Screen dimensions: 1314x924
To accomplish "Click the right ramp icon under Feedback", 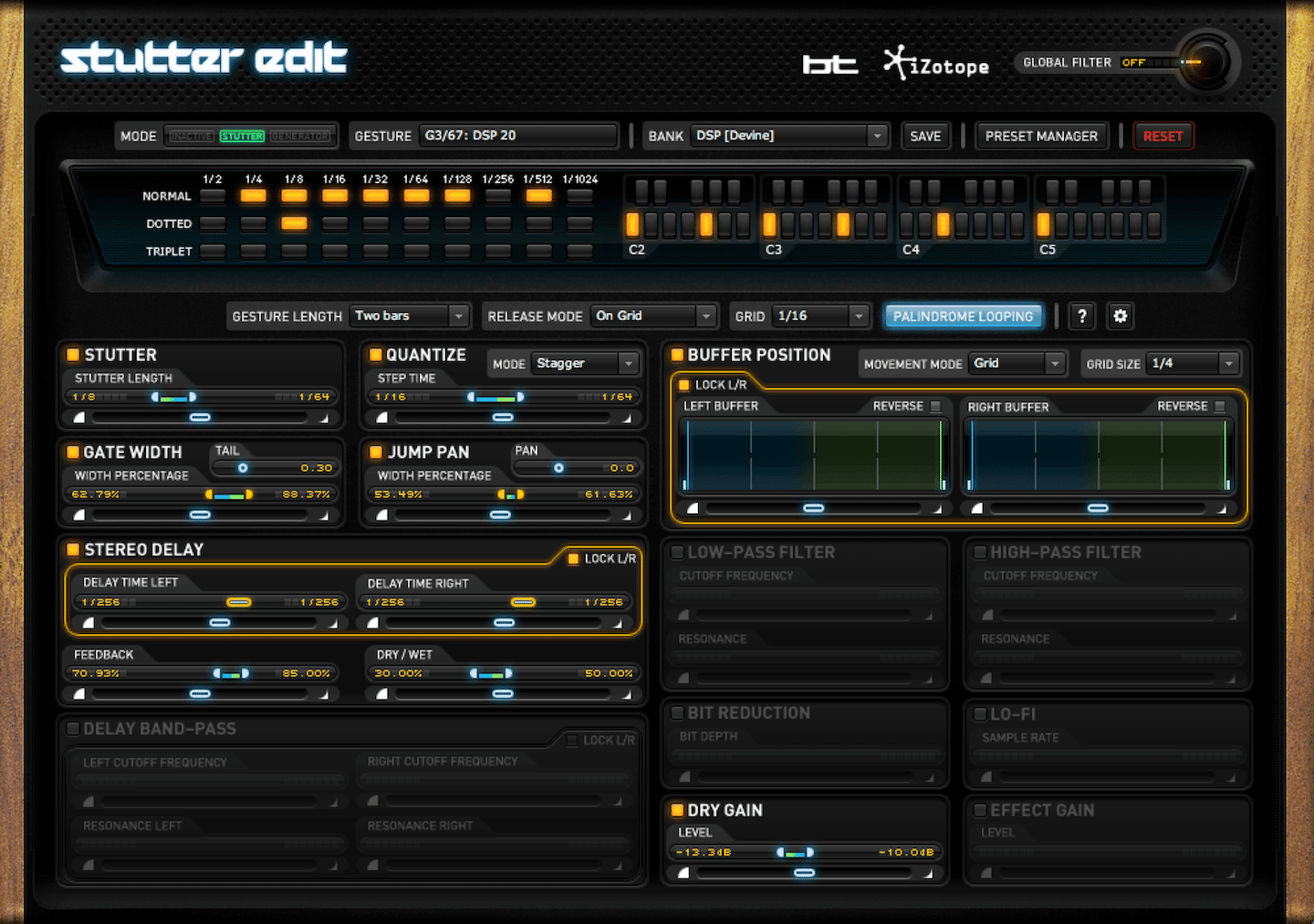I will point(324,694).
